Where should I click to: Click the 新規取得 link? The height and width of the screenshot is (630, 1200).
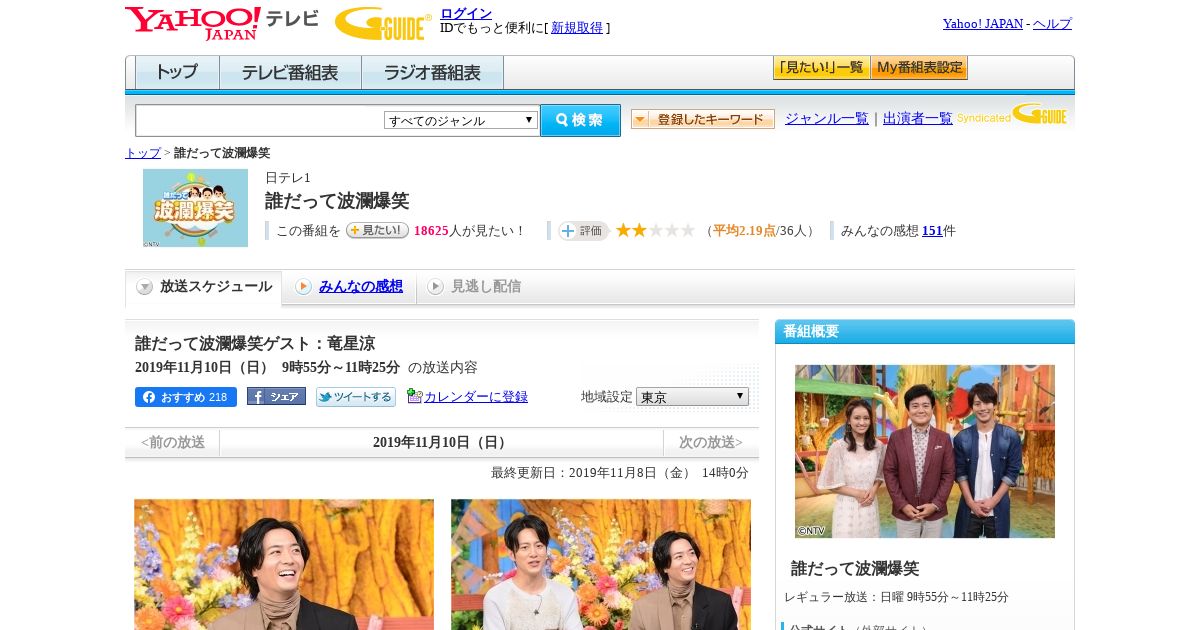[x=577, y=28]
